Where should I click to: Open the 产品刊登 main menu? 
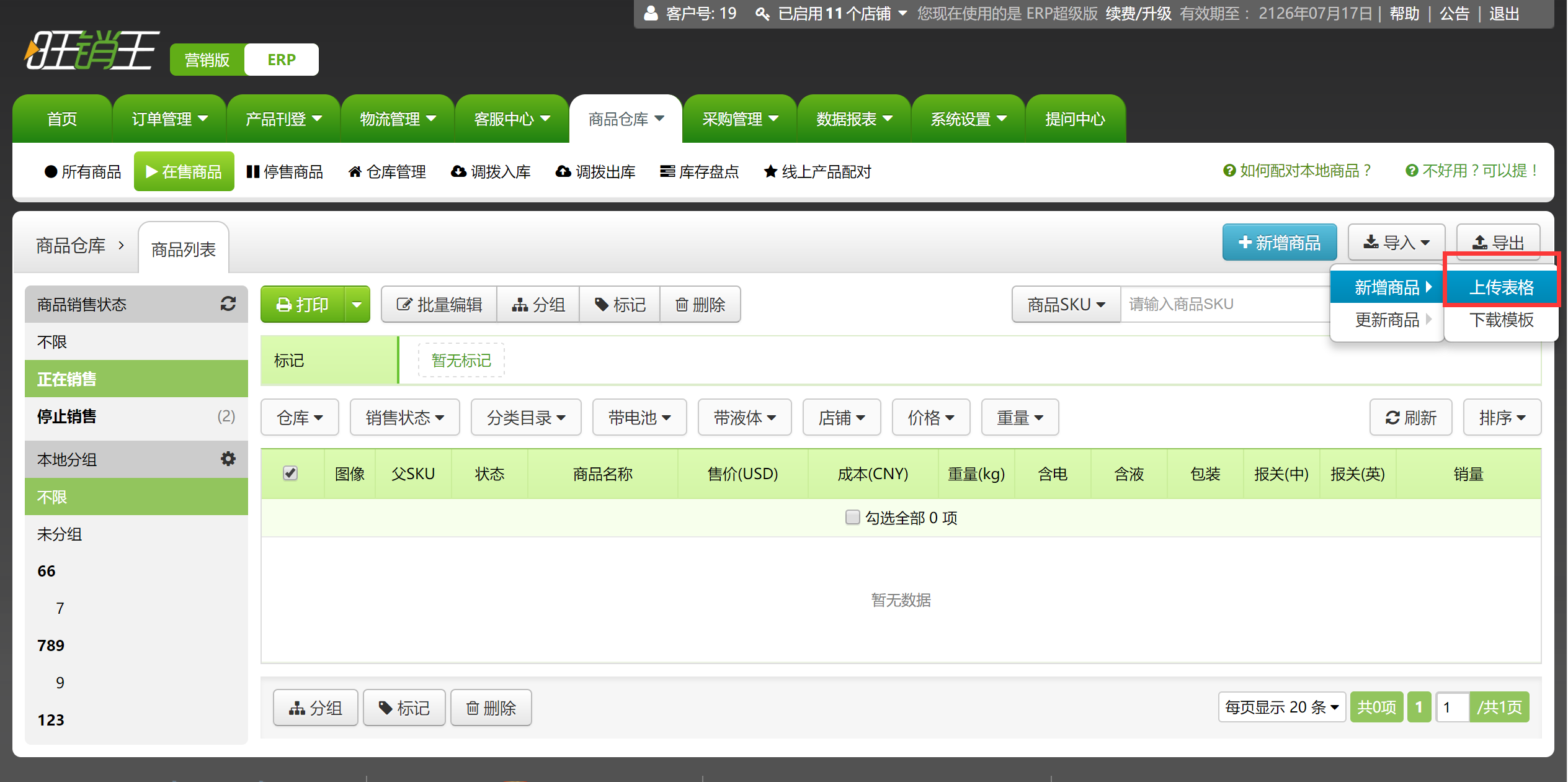[x=283, y=119]
